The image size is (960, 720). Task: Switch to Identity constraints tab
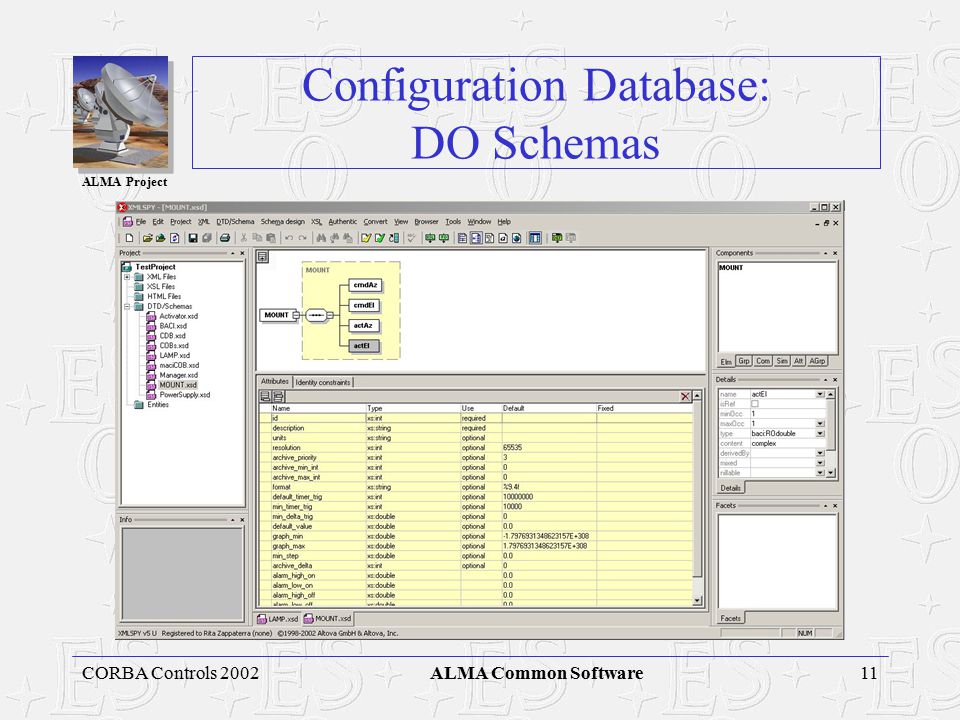tap(323, 382)
